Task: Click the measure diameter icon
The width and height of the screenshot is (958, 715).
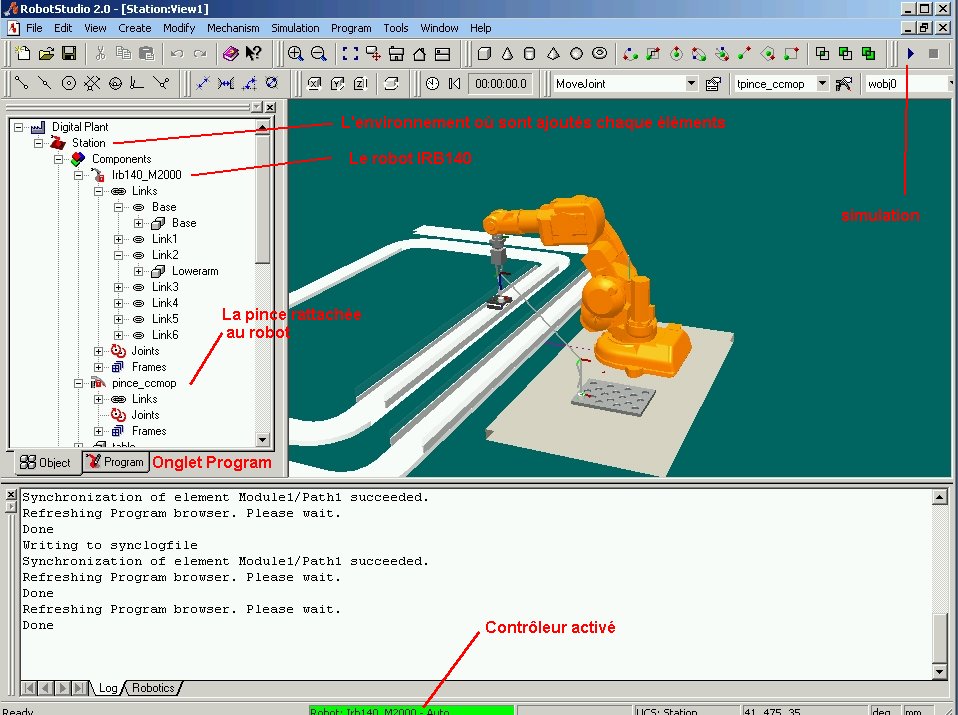Action: click(x=272, y=83)
